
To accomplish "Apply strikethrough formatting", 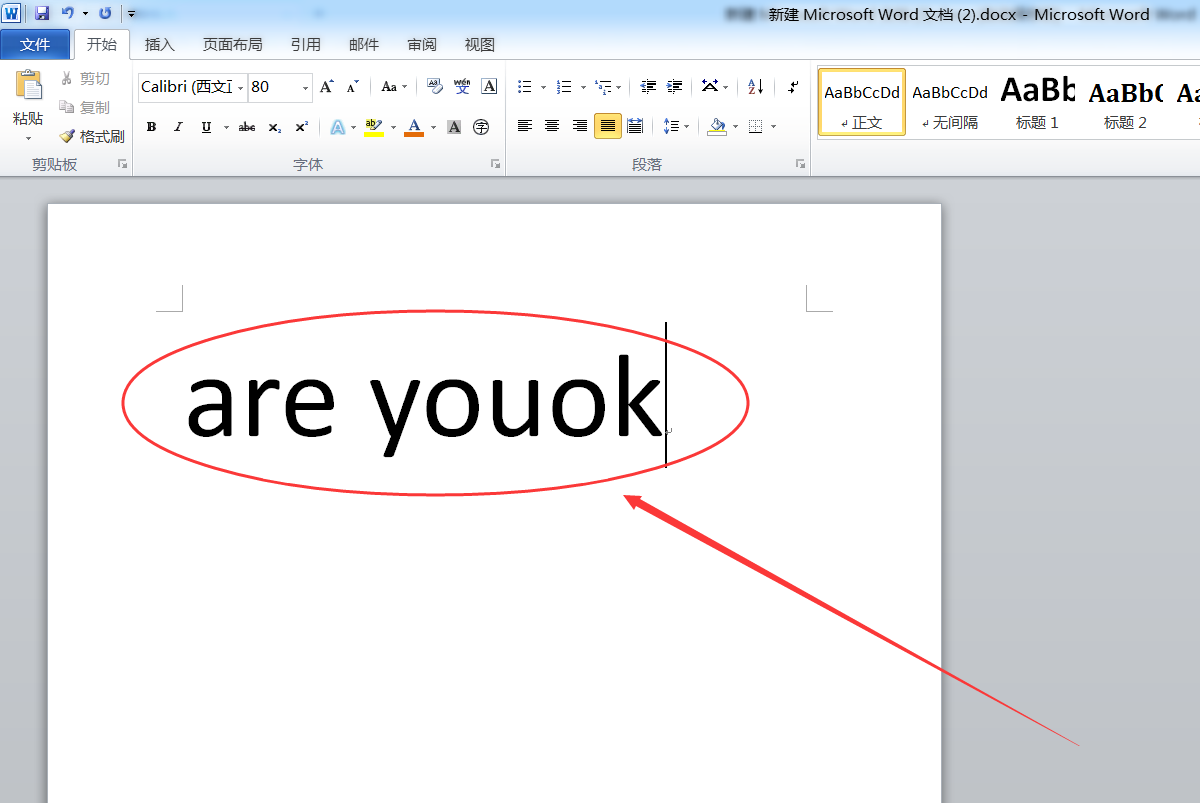I will (x=247, y=127).
